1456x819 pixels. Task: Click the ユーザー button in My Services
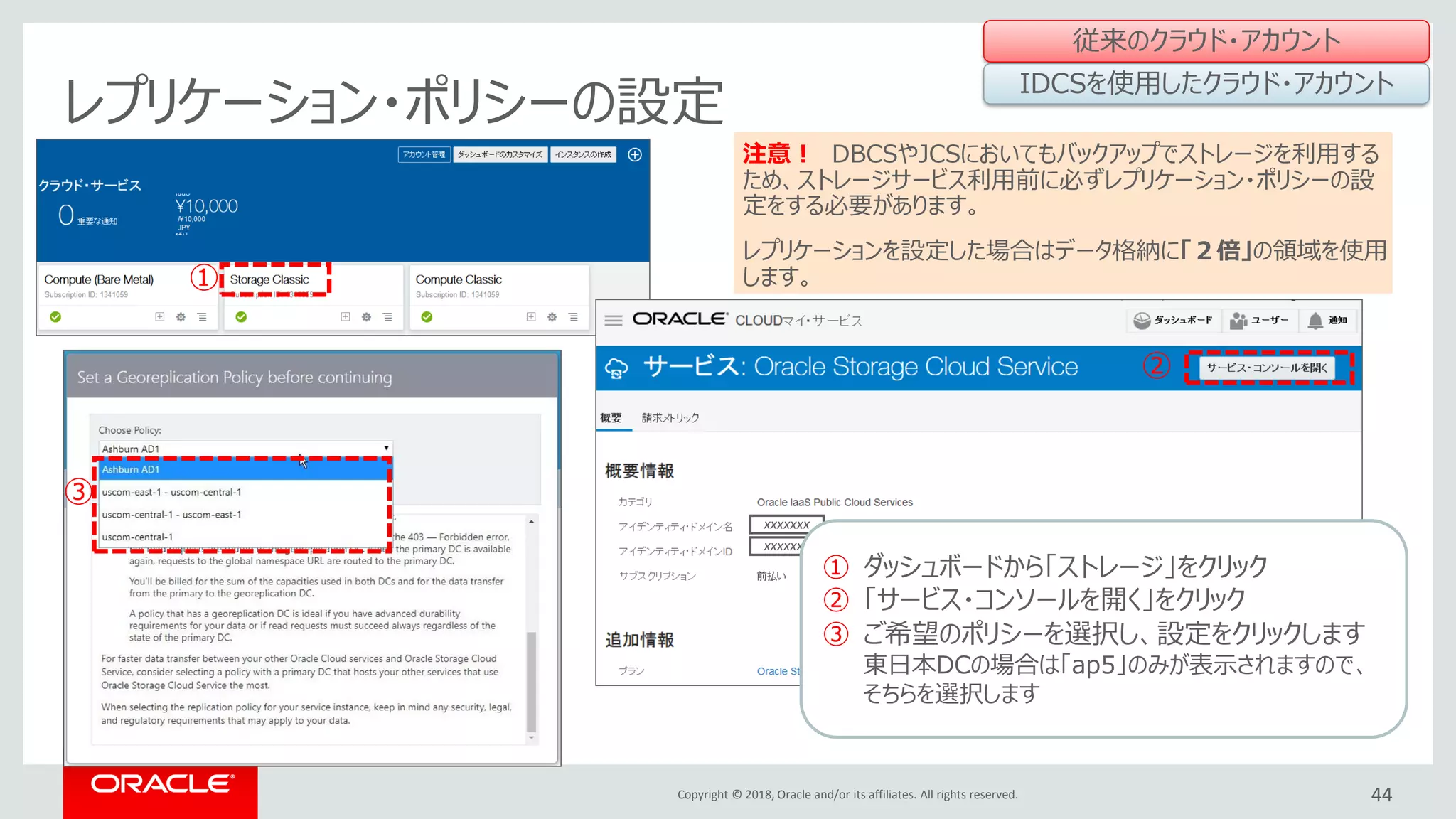1260,321
